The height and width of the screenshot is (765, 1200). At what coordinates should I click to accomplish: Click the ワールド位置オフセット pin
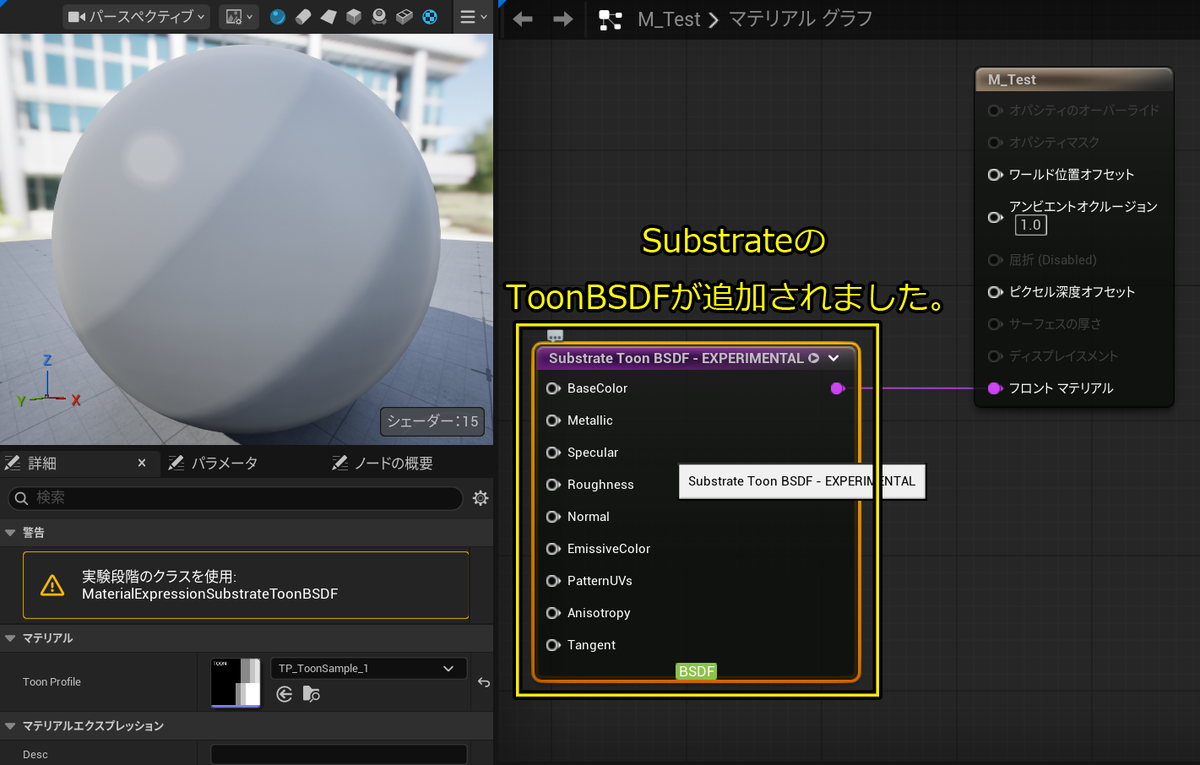pyautogui.click(x=994, y=174)
